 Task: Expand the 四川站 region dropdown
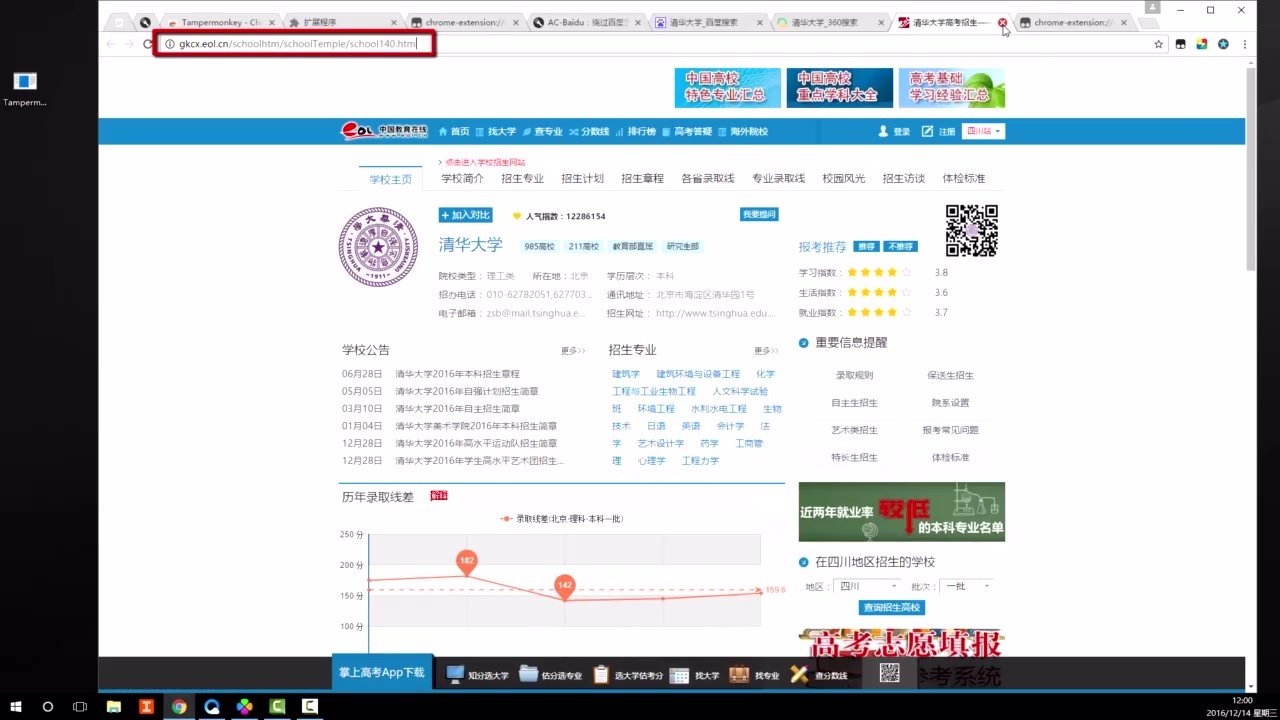(984, 132)
